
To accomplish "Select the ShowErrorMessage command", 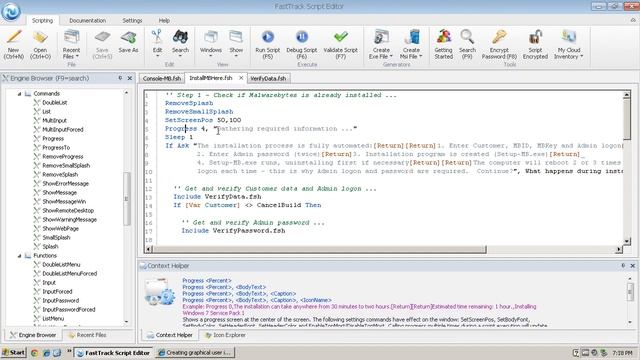I will [65, 184].
